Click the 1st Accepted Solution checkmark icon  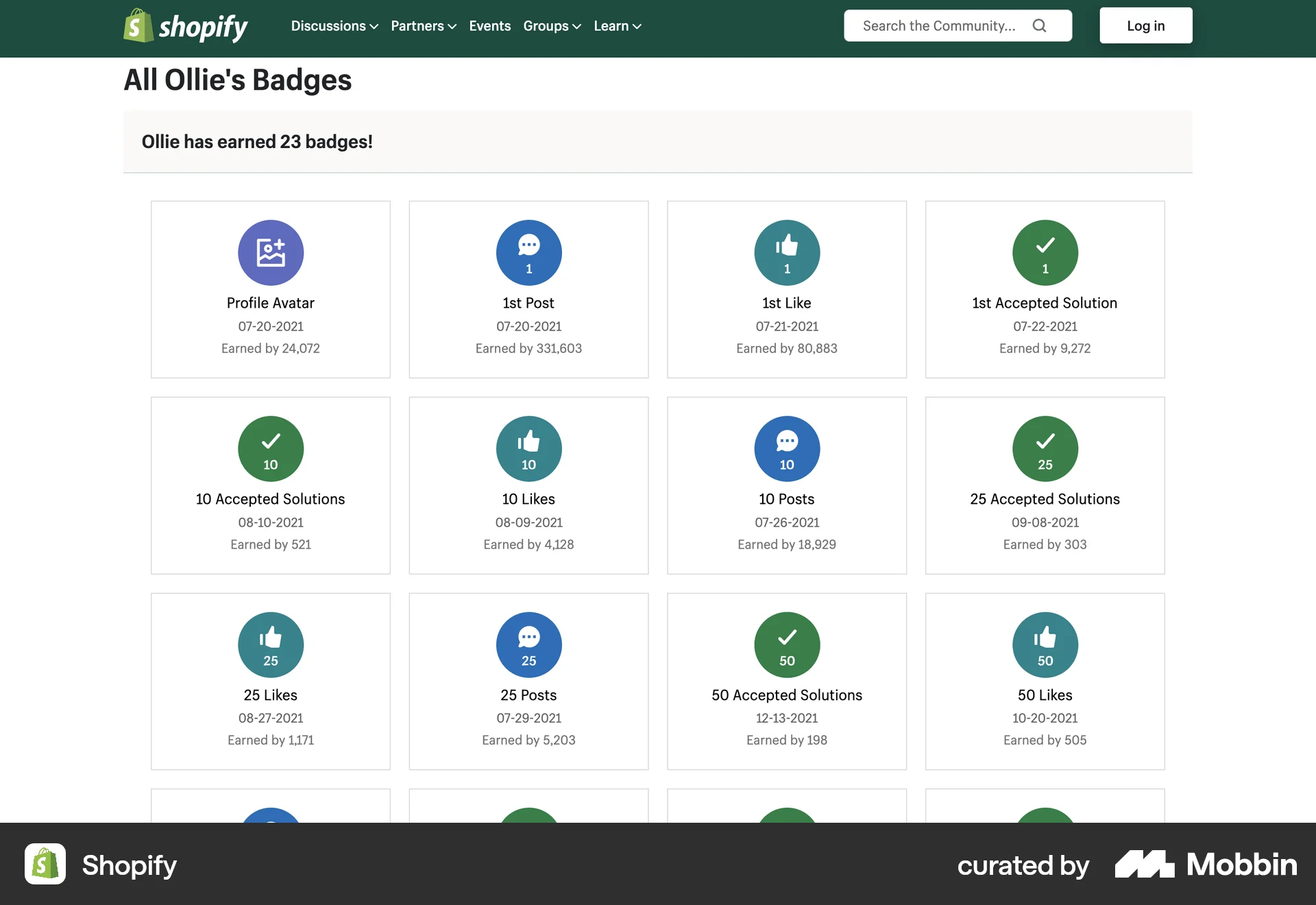click(x=1045, y=252)
